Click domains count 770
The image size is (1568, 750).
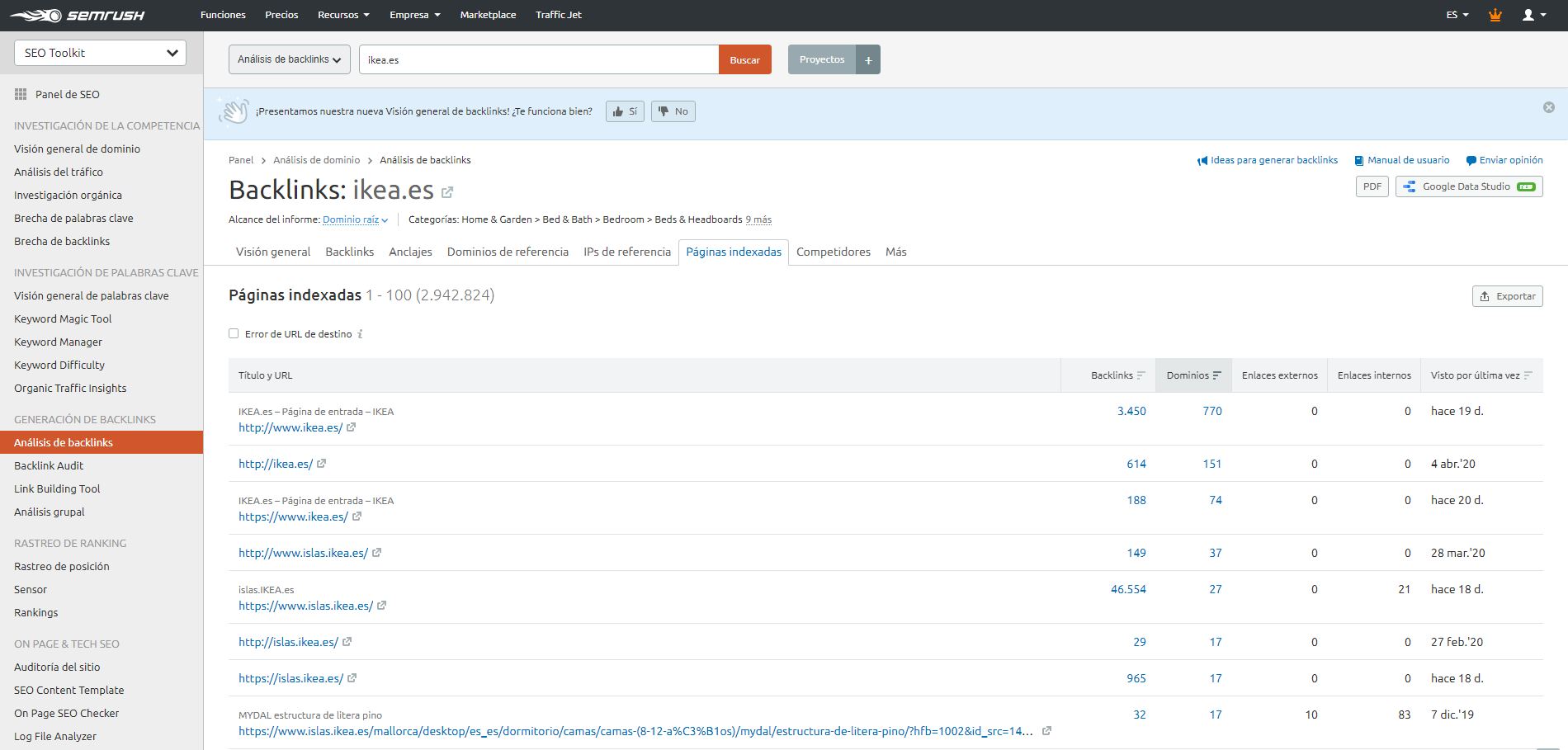click(1212, 411)
